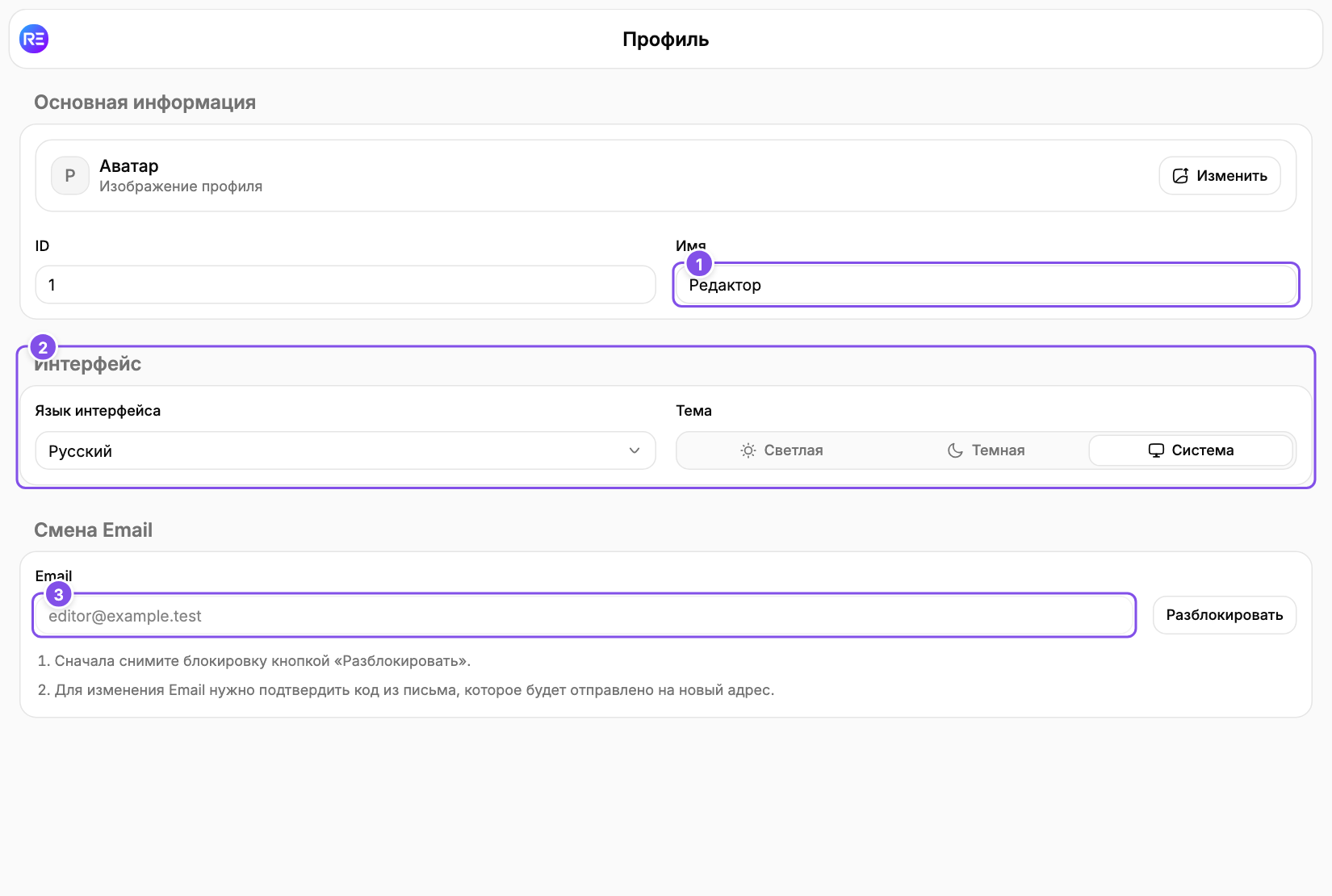The height and width of the screenshot is (896, 1332).
Task: Click the Язык интерфейса label
Action: tap(98, 411)
